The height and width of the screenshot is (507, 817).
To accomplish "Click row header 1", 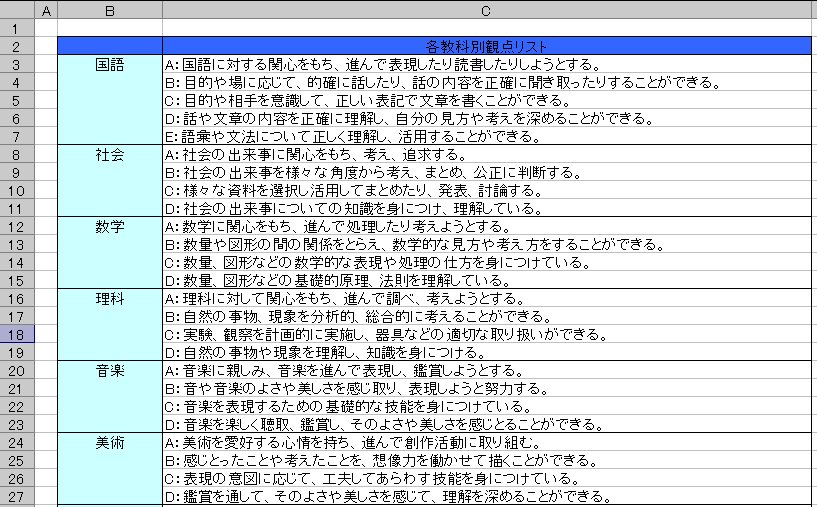I will tap(17, 28).
